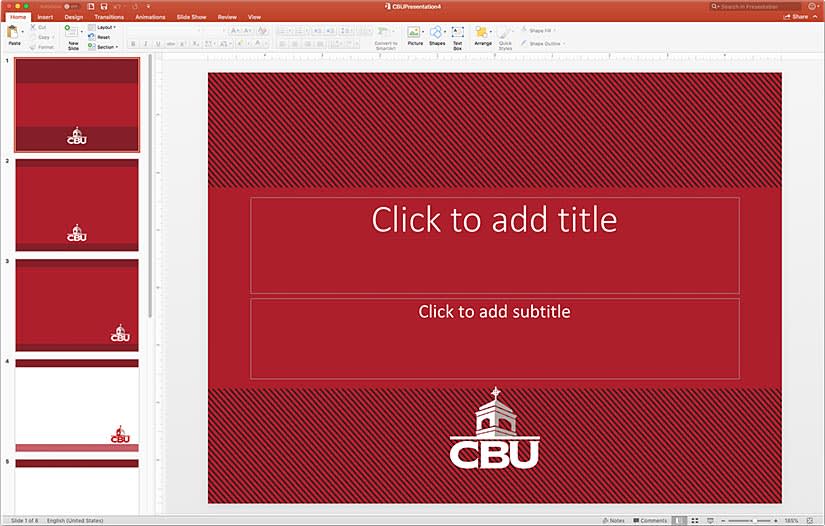Click the Search in Presentation field
The image size is (825, 526).
click(x=756, y=6)
